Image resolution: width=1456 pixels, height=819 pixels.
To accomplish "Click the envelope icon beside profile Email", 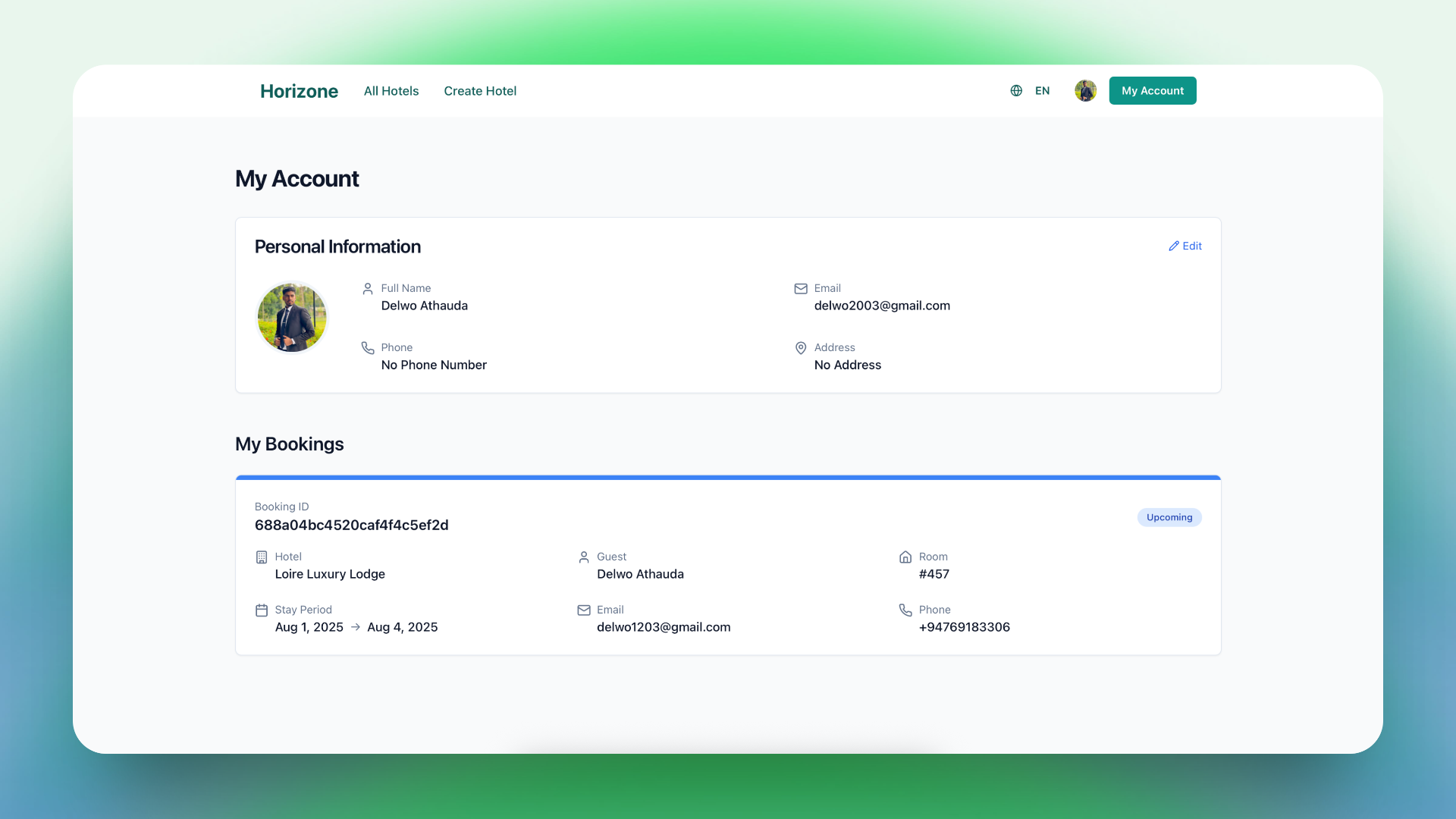I will click(801, 289).
